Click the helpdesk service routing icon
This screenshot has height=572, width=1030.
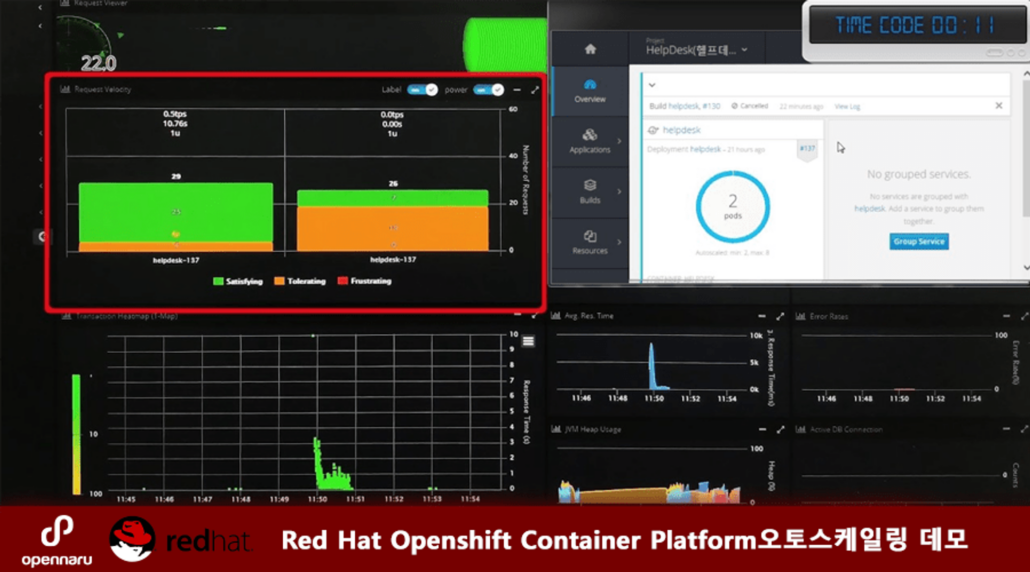click(652, 130)
